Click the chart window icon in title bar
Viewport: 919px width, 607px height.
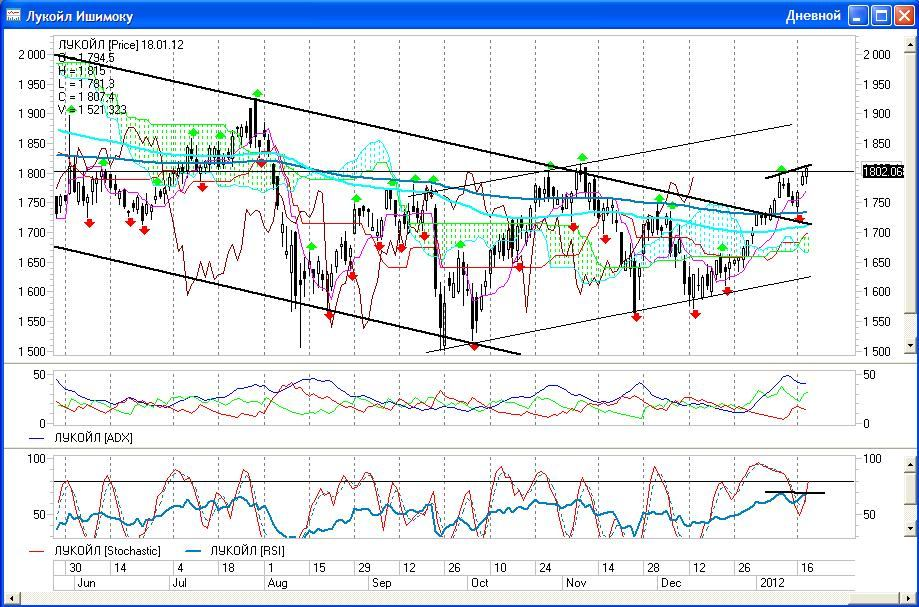pos(13,15)
